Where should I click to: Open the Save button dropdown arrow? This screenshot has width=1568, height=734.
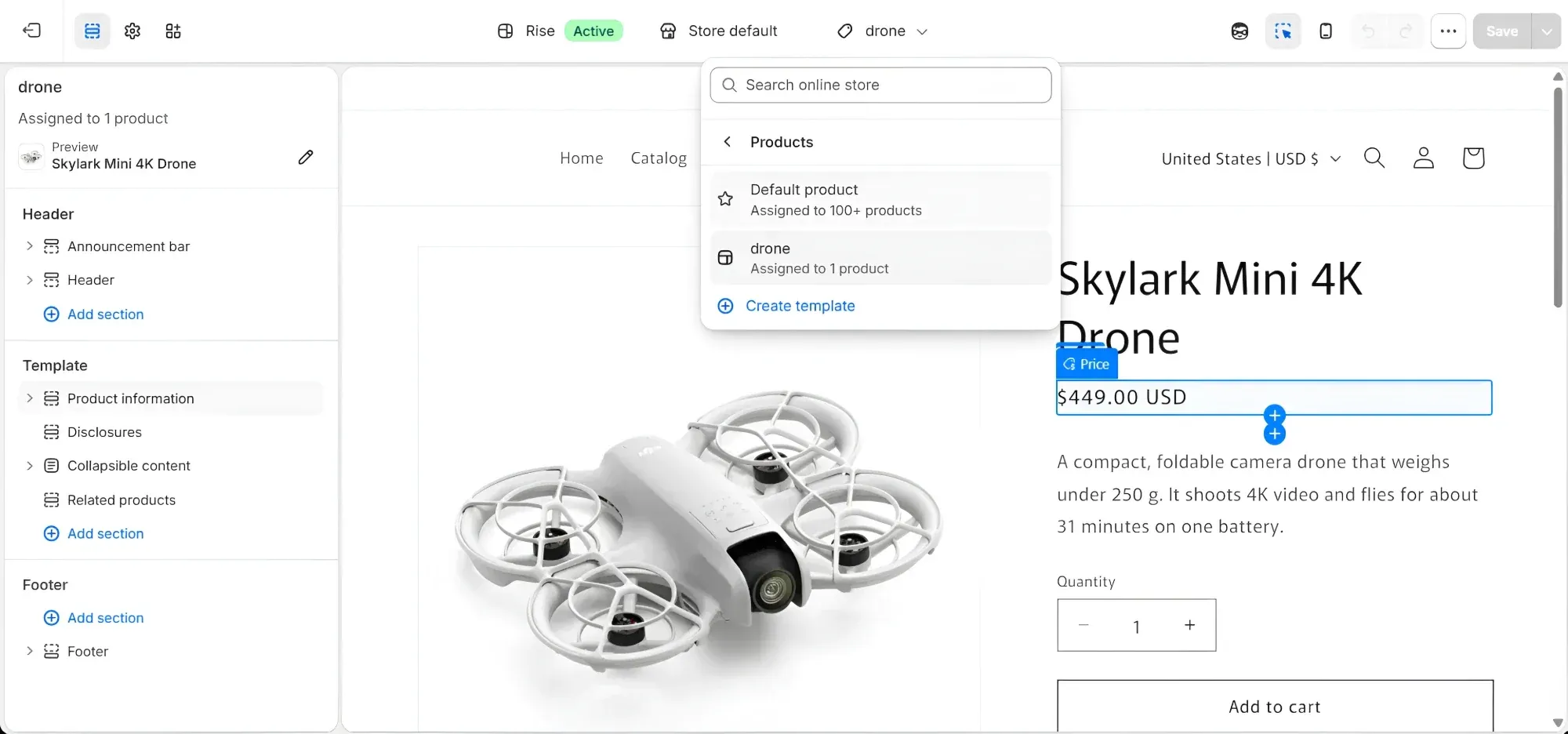pos(1546,31)
